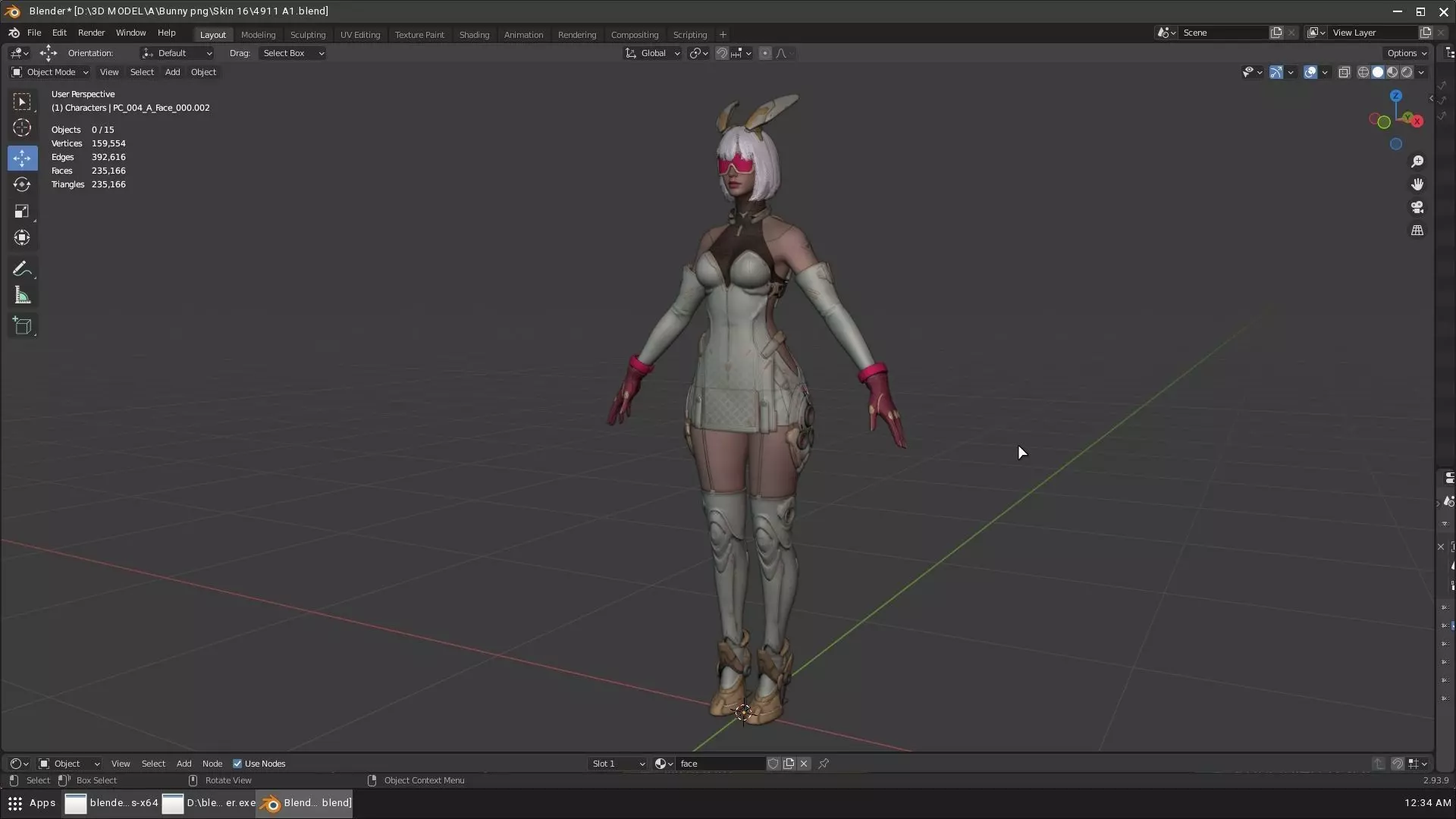Go to parent node tree arrow icon
Image resolution: width=1456 pixels, height=819 pixels.
[1379, 764]
